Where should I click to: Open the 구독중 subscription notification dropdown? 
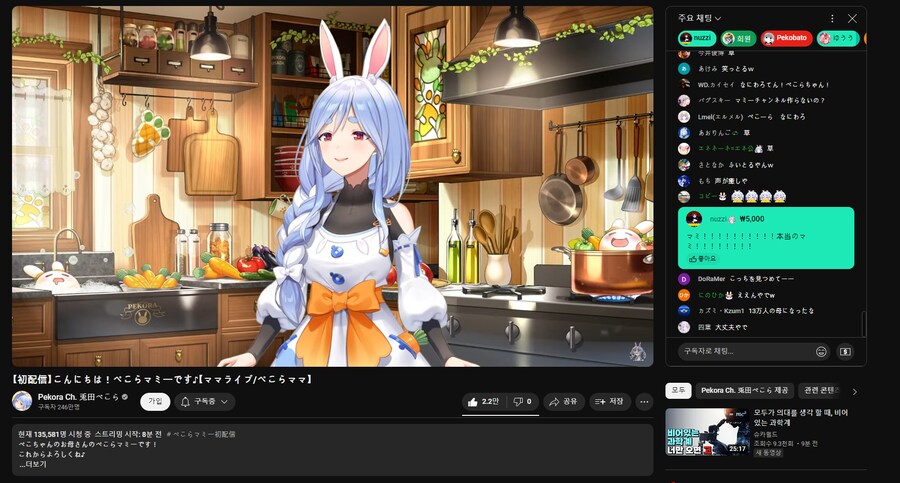point(205,401)
